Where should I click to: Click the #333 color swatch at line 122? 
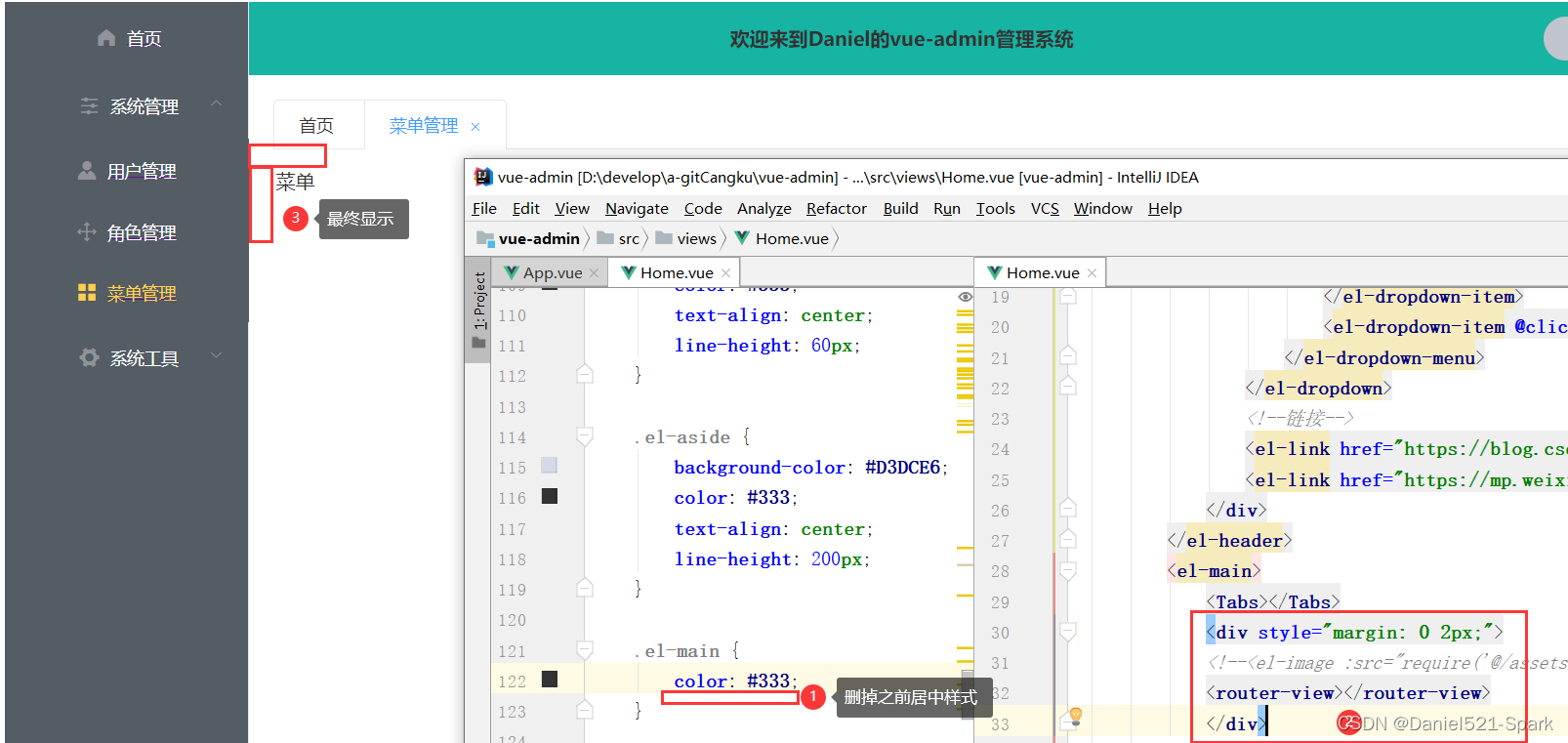(550, 679)
